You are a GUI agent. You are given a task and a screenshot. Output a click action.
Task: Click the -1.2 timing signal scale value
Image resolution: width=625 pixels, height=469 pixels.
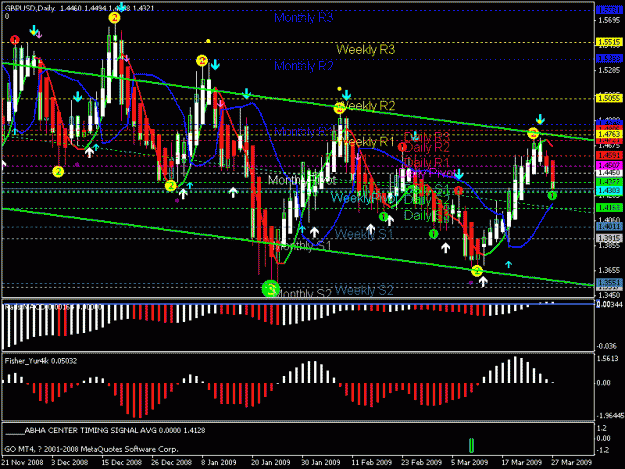pos(604,450)
